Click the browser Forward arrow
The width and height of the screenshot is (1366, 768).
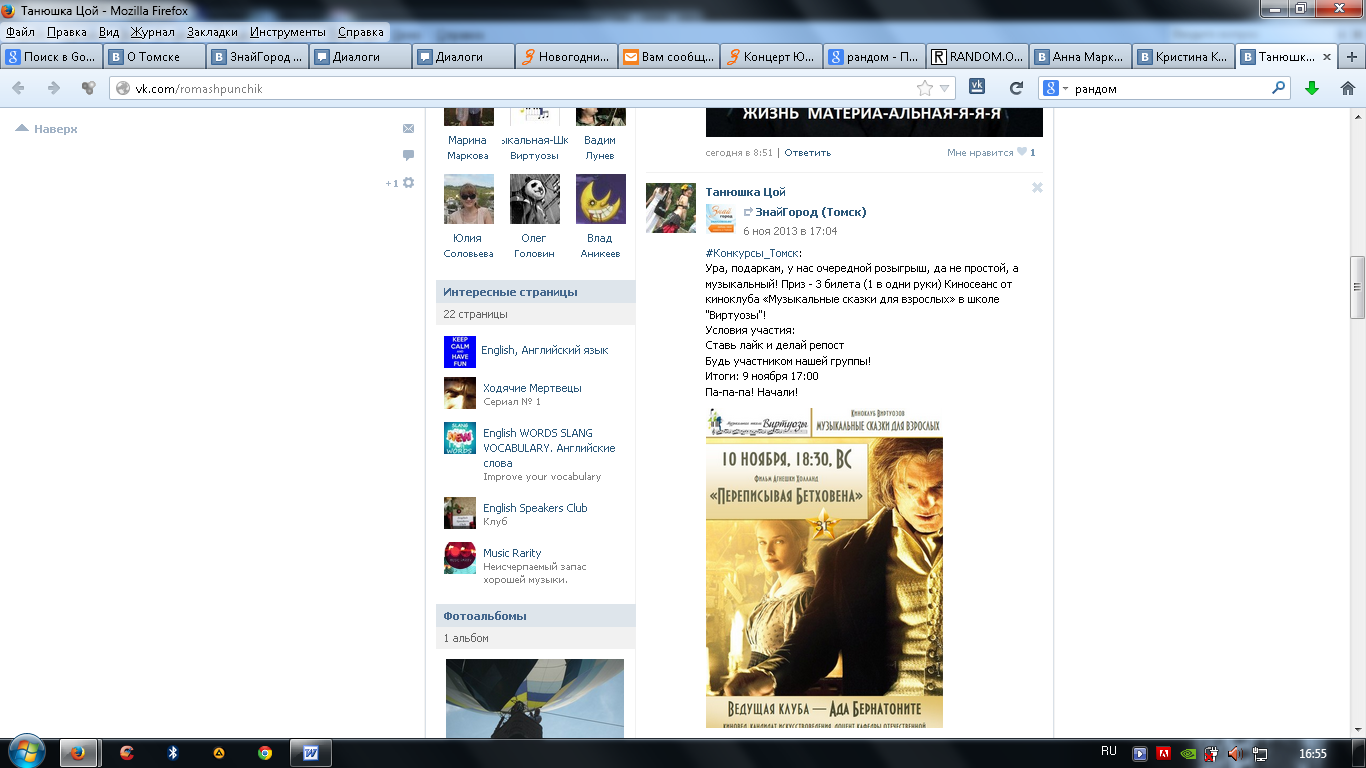[54, 88]
